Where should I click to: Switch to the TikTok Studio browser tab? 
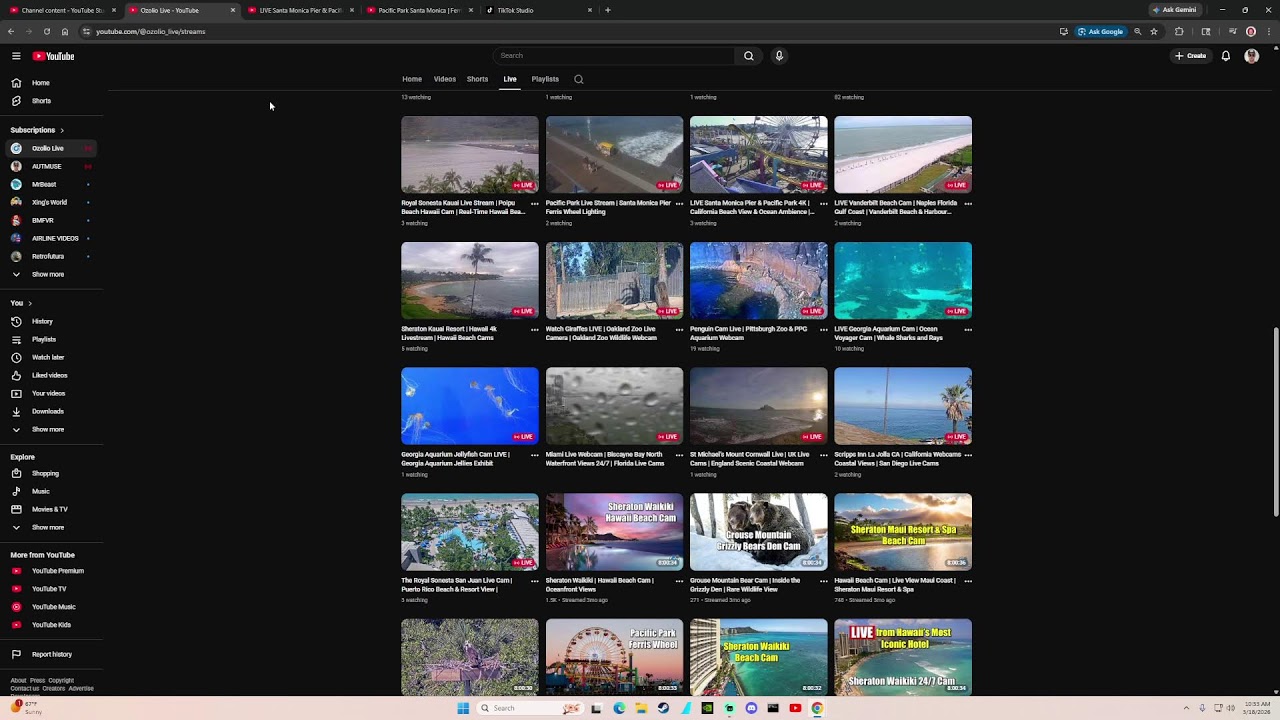pyautogui.click(x=538, y=10)
